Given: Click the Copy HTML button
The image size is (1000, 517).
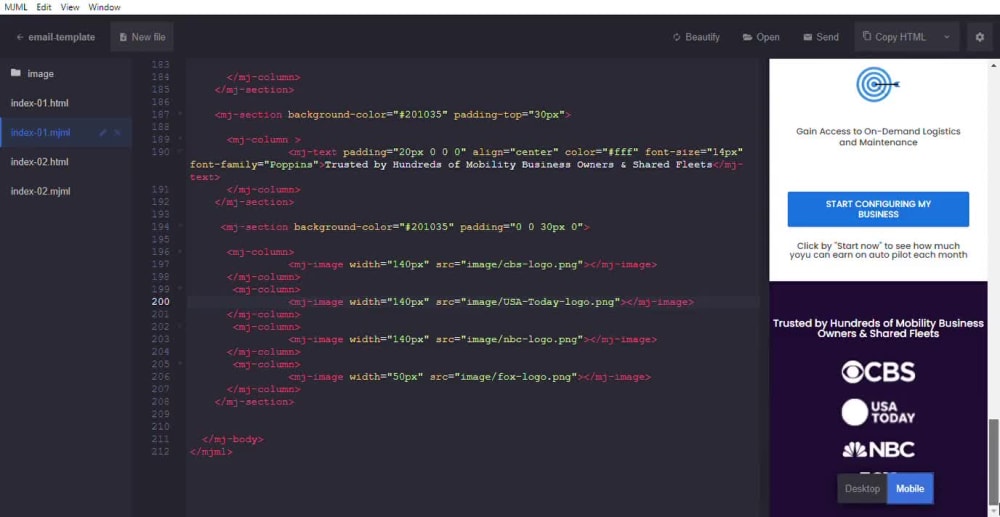Looking at the screenshot, I should [893, 37].
